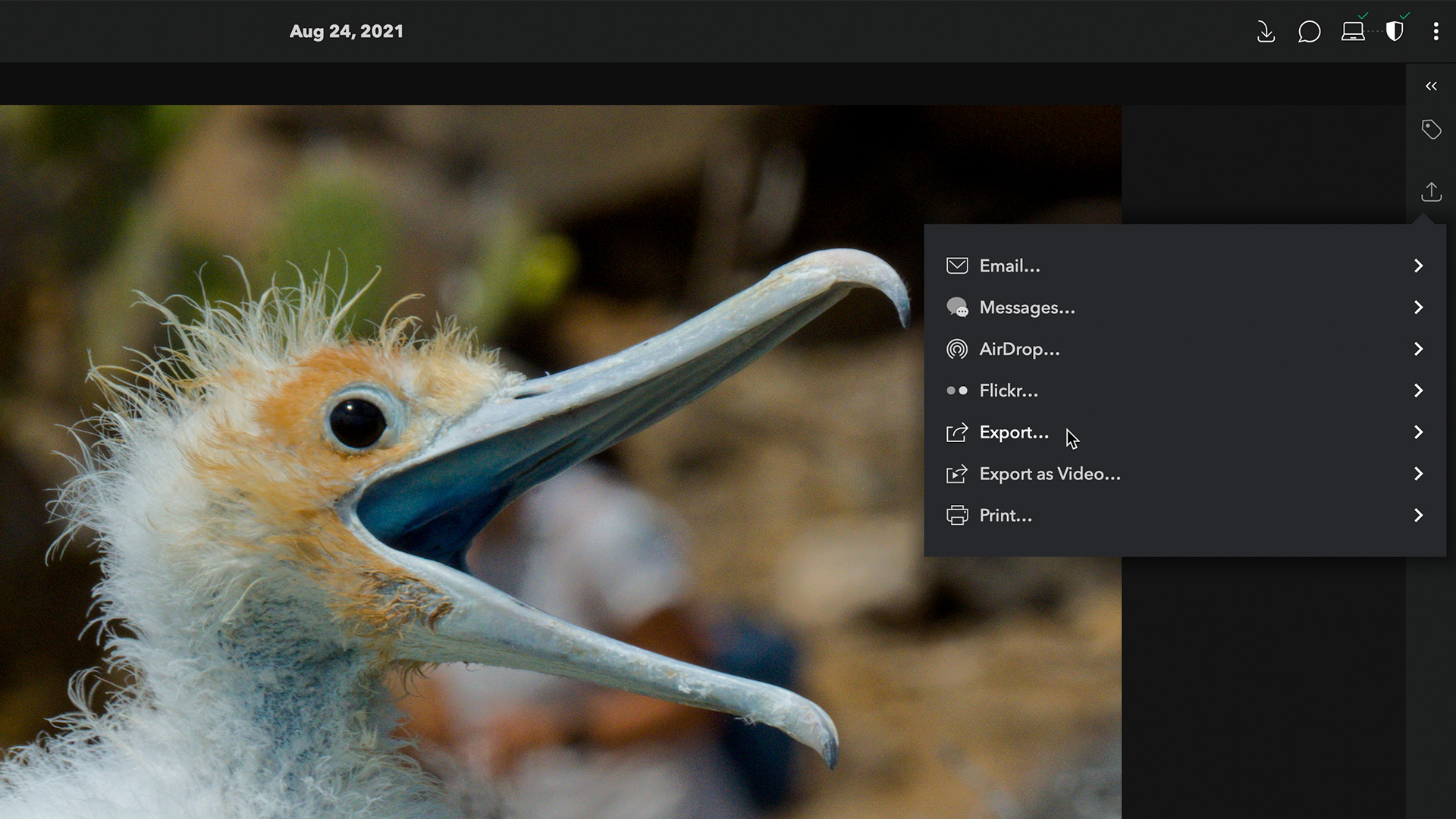Open the comments speech bubble icon
The width and height of the screenshot is (1456, 819).
coord(1309,31)
